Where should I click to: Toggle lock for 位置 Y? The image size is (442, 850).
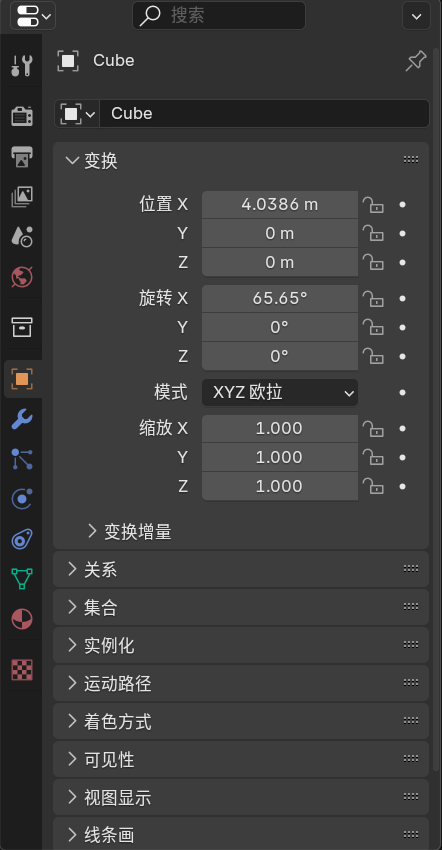click(x=373, y=234)
